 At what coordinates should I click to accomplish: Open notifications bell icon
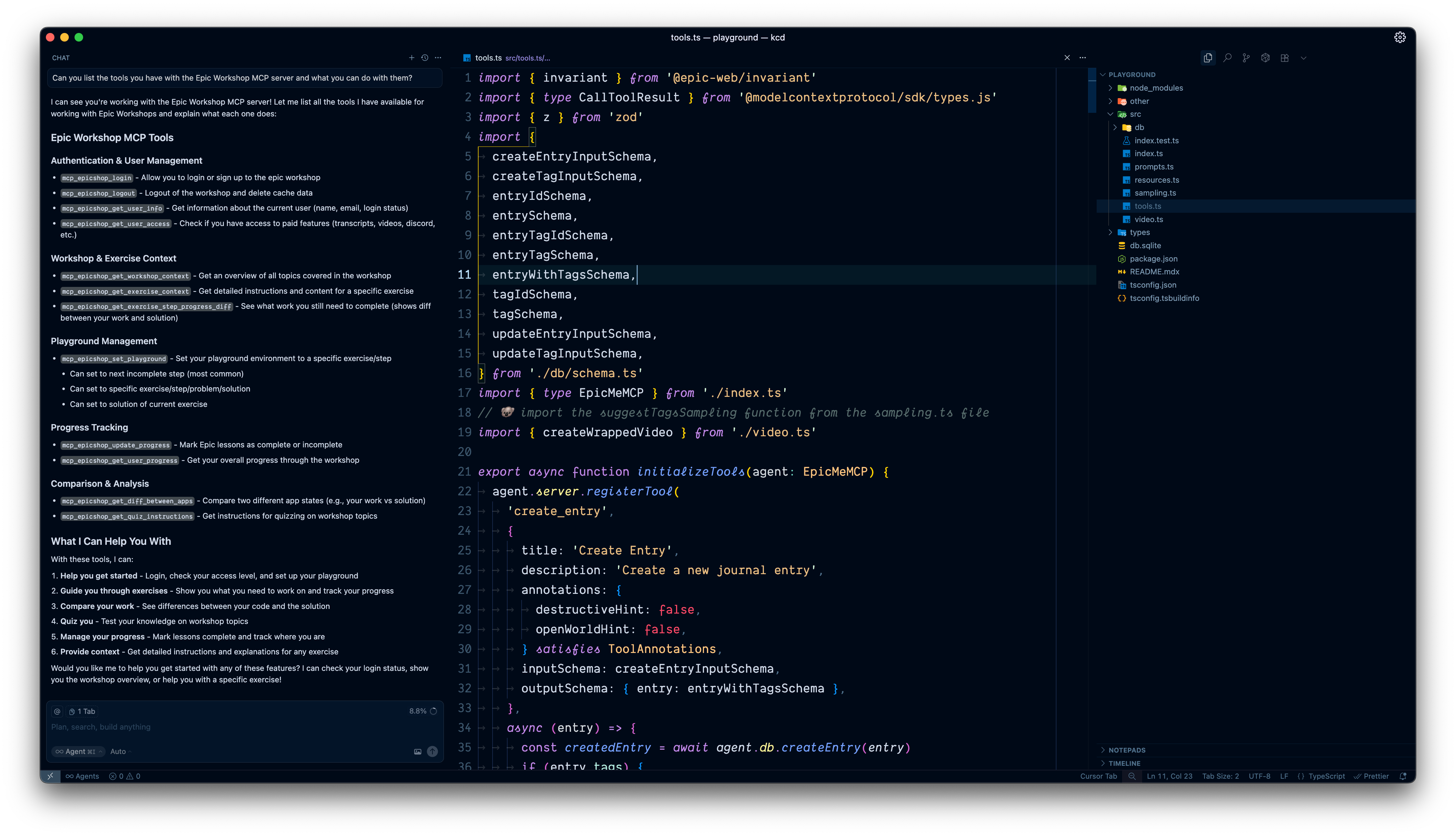[x=1403, y=776]
